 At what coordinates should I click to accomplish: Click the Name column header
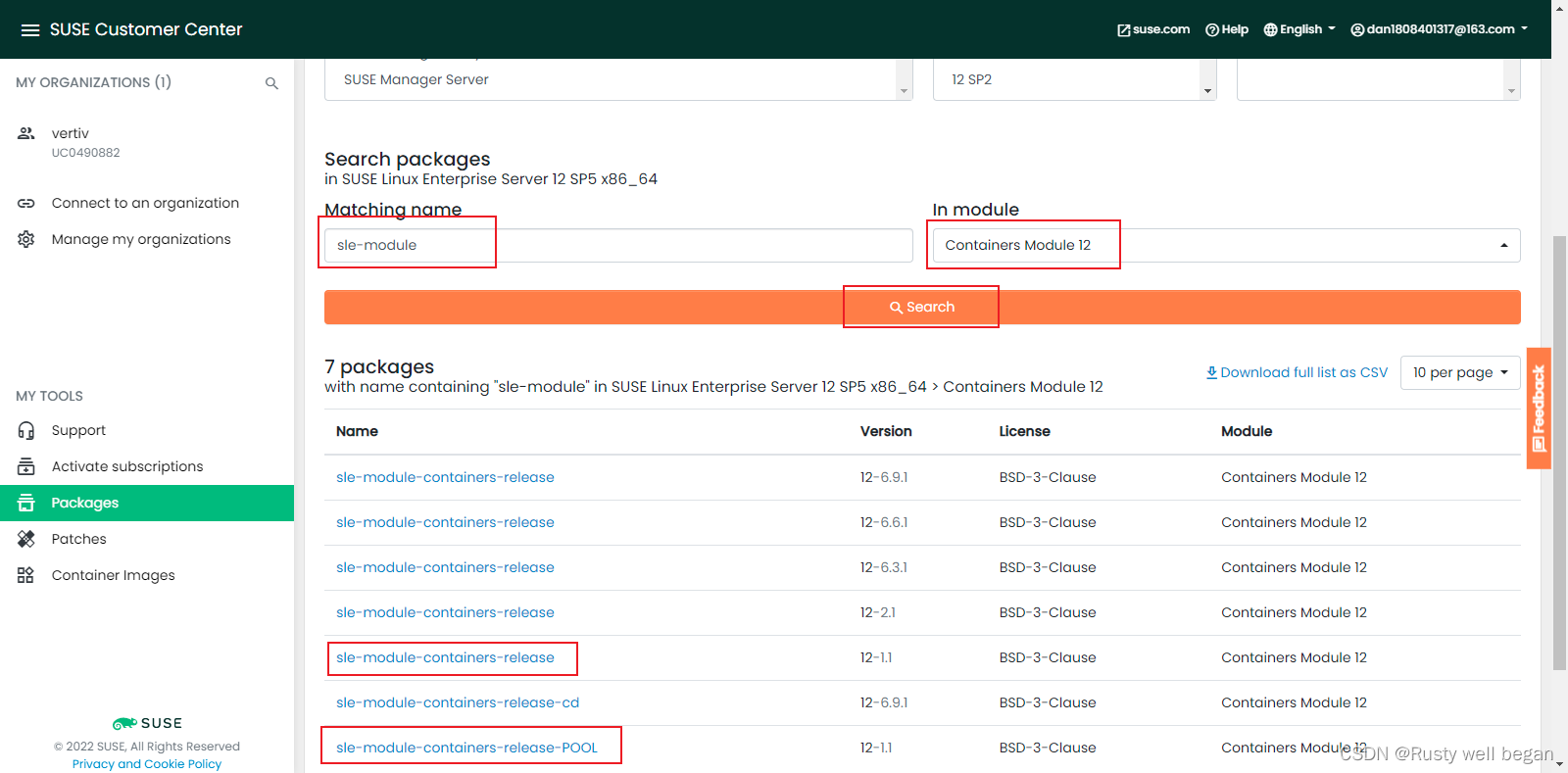(x=357, y=431)
